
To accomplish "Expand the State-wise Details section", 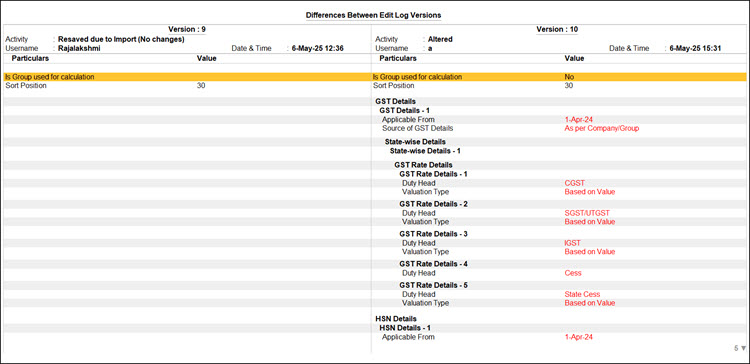I will point(415,142).
